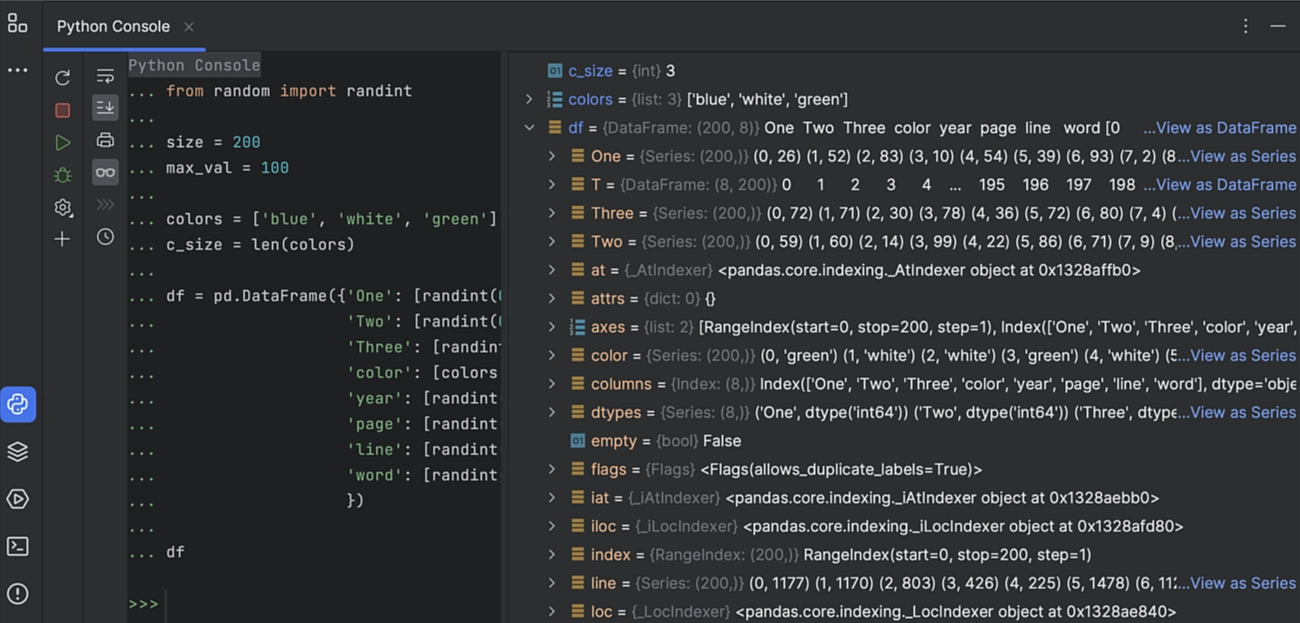
Task: Click the 'size = 200' code line
Action: click(x=213, y=142)
